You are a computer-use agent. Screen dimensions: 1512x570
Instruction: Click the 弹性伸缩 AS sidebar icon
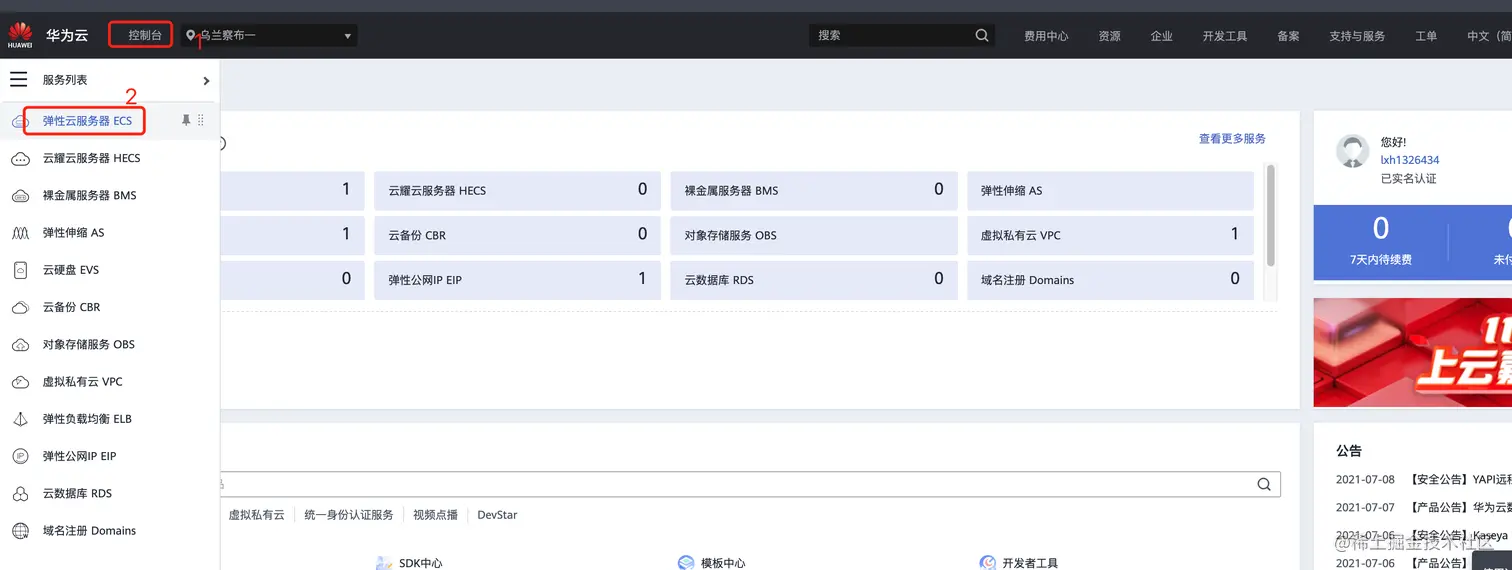coord(19,233)
